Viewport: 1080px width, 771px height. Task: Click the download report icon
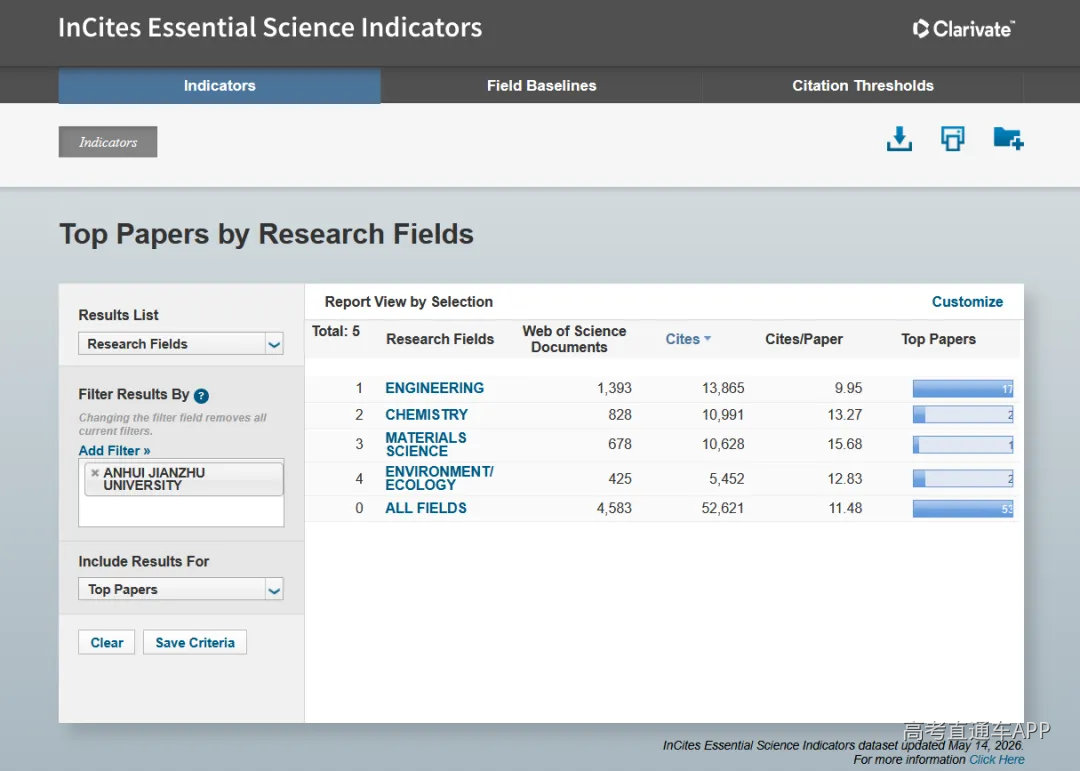coord(899,139)
